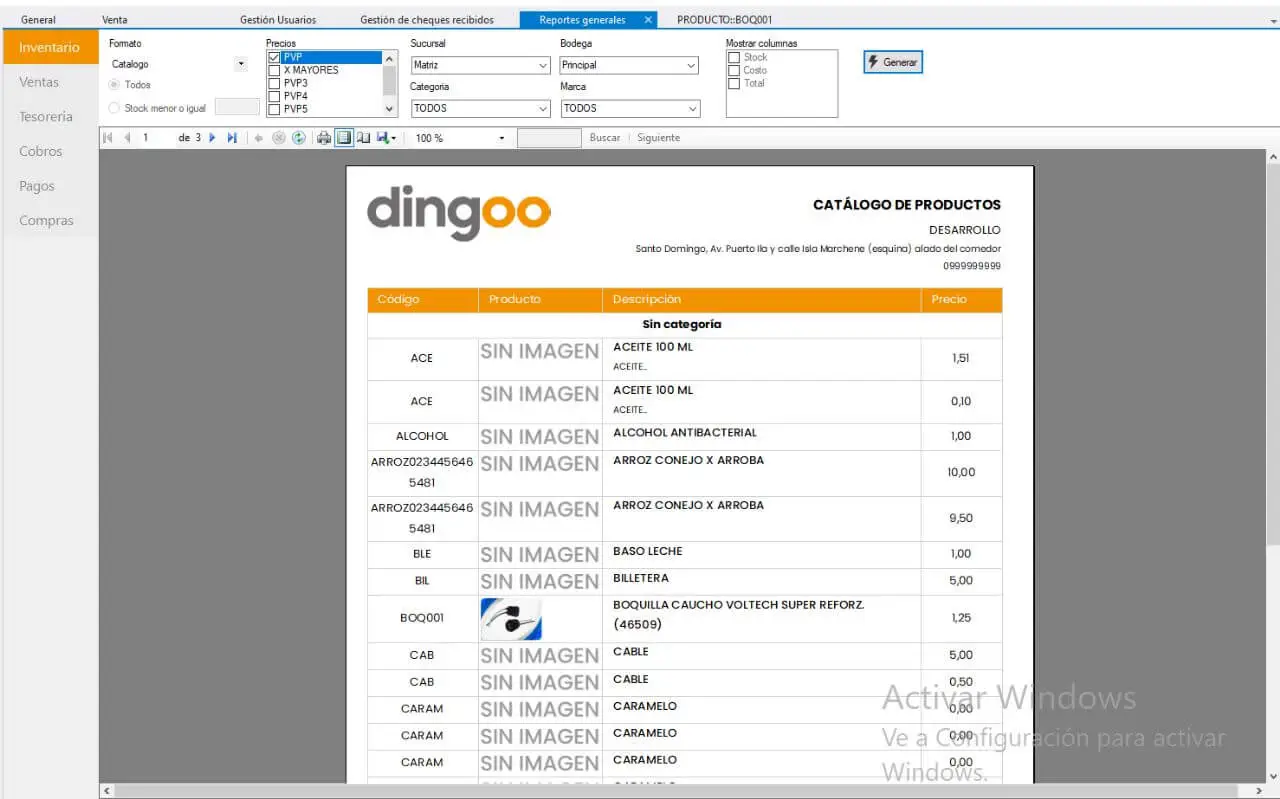
Task: Open the export/save report dropdown
Action: point(386,138)
